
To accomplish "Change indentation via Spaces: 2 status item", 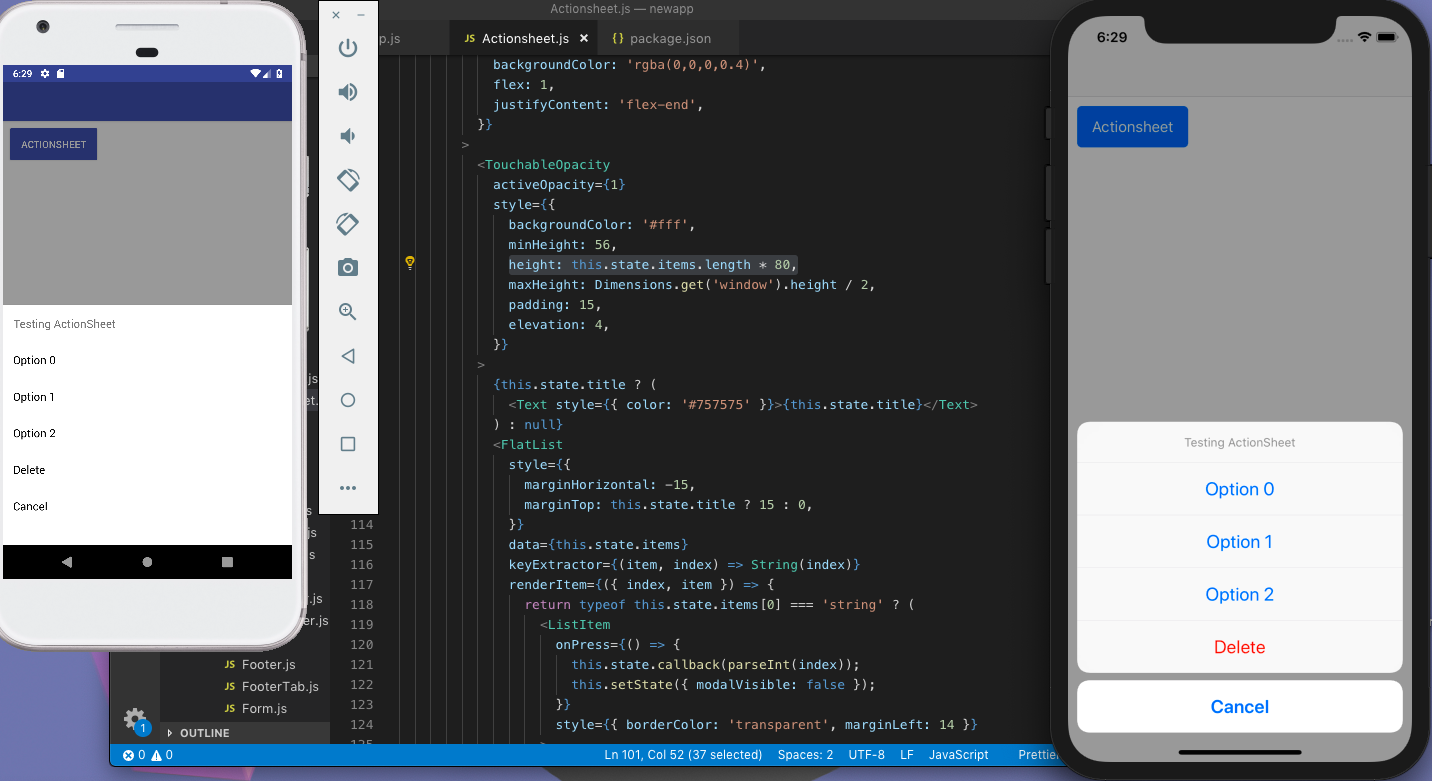I will click(805, 755).
